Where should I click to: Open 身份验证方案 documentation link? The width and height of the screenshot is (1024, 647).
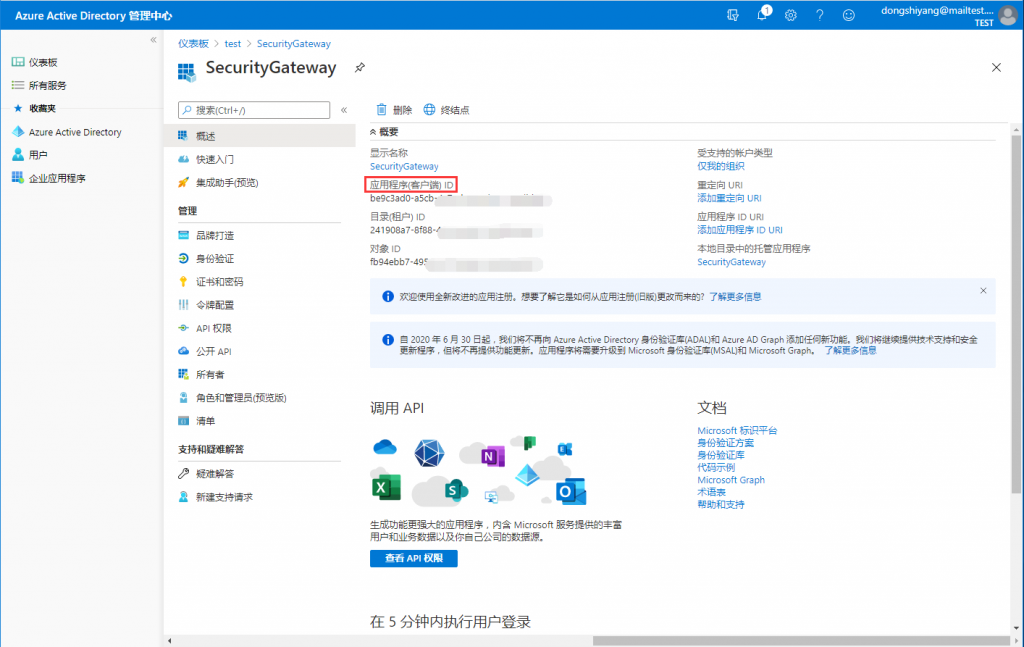click(x=725, y=443)
